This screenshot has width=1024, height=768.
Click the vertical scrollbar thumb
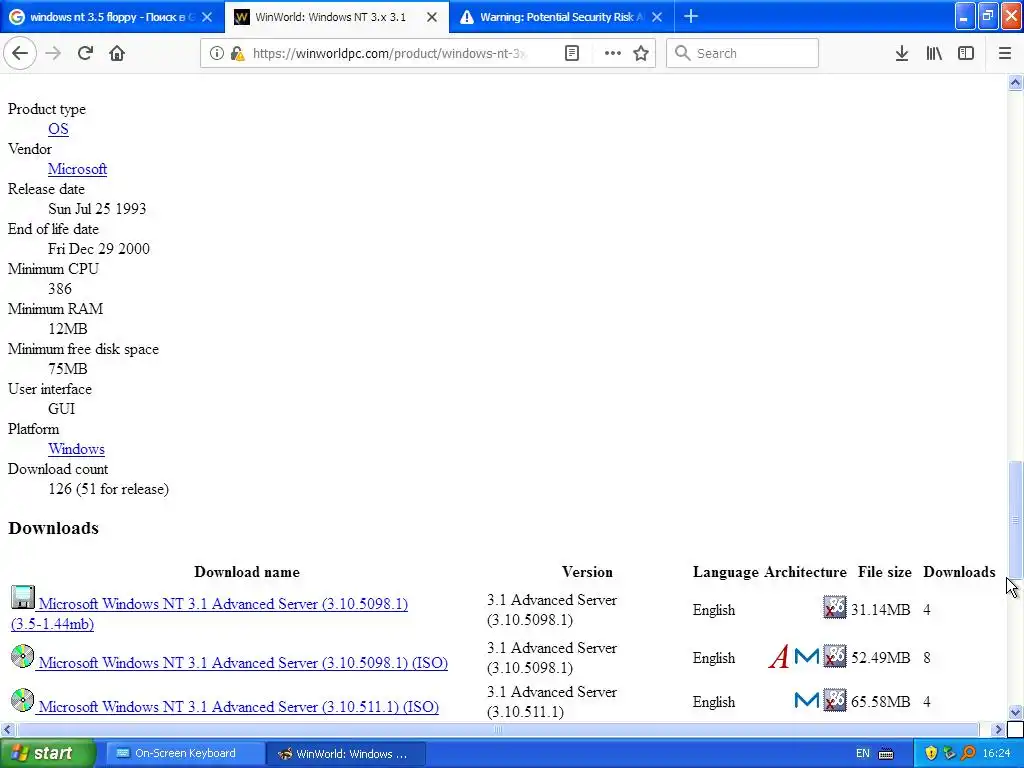pyautogui.click(x=1015, y=519)
